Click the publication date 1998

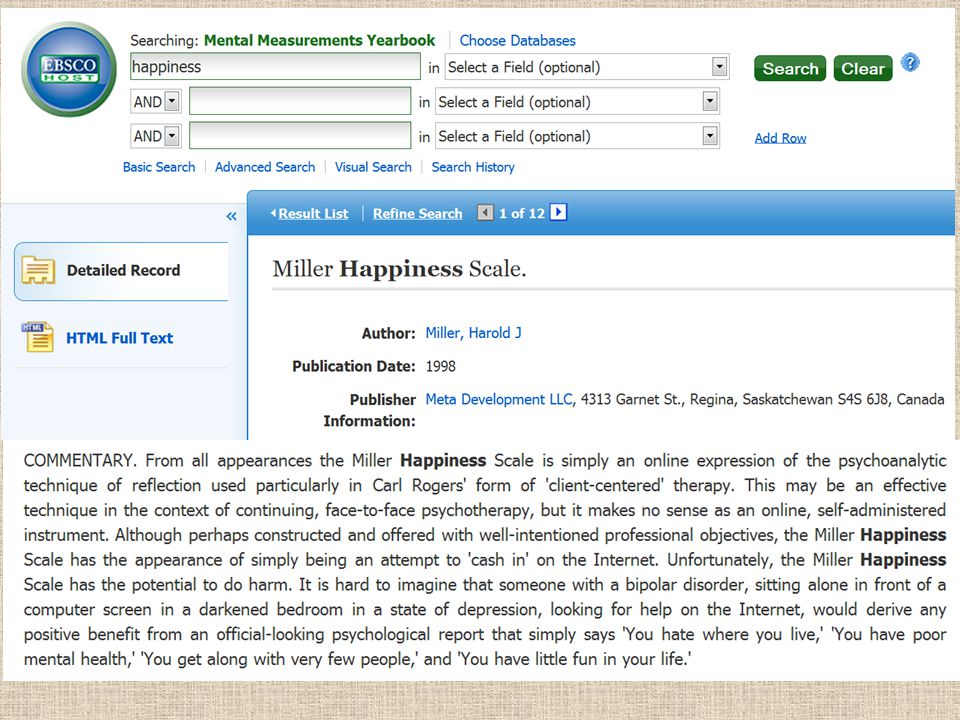point(441,366)
